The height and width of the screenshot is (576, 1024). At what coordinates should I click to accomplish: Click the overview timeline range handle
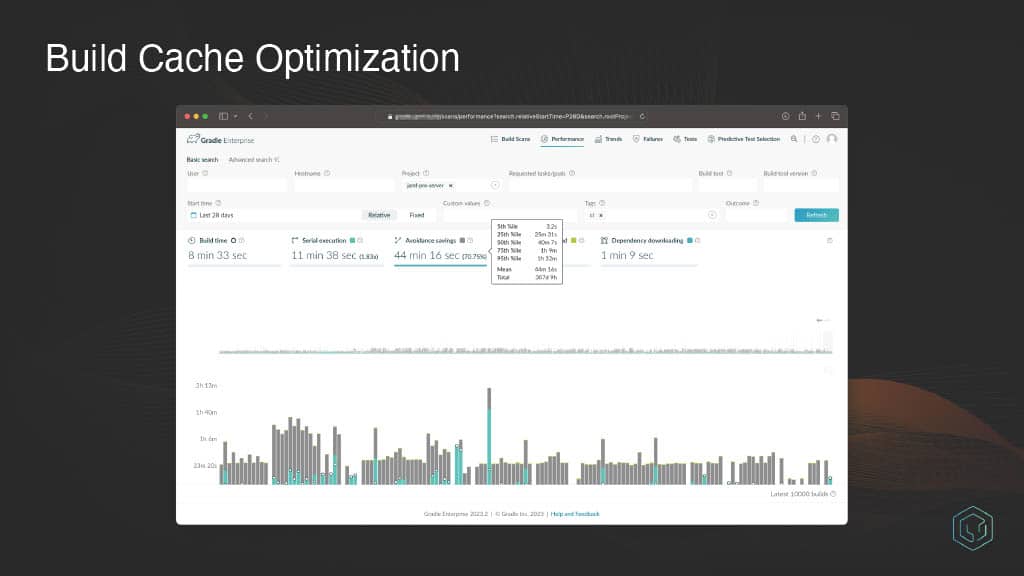828,341
